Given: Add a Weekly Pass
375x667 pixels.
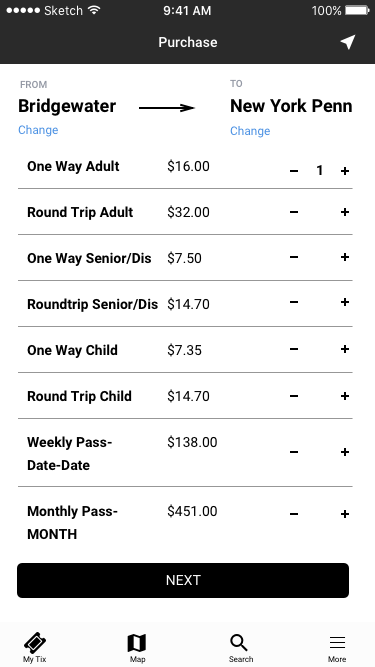Looking at the screenshot, I should tap(345, 452).
